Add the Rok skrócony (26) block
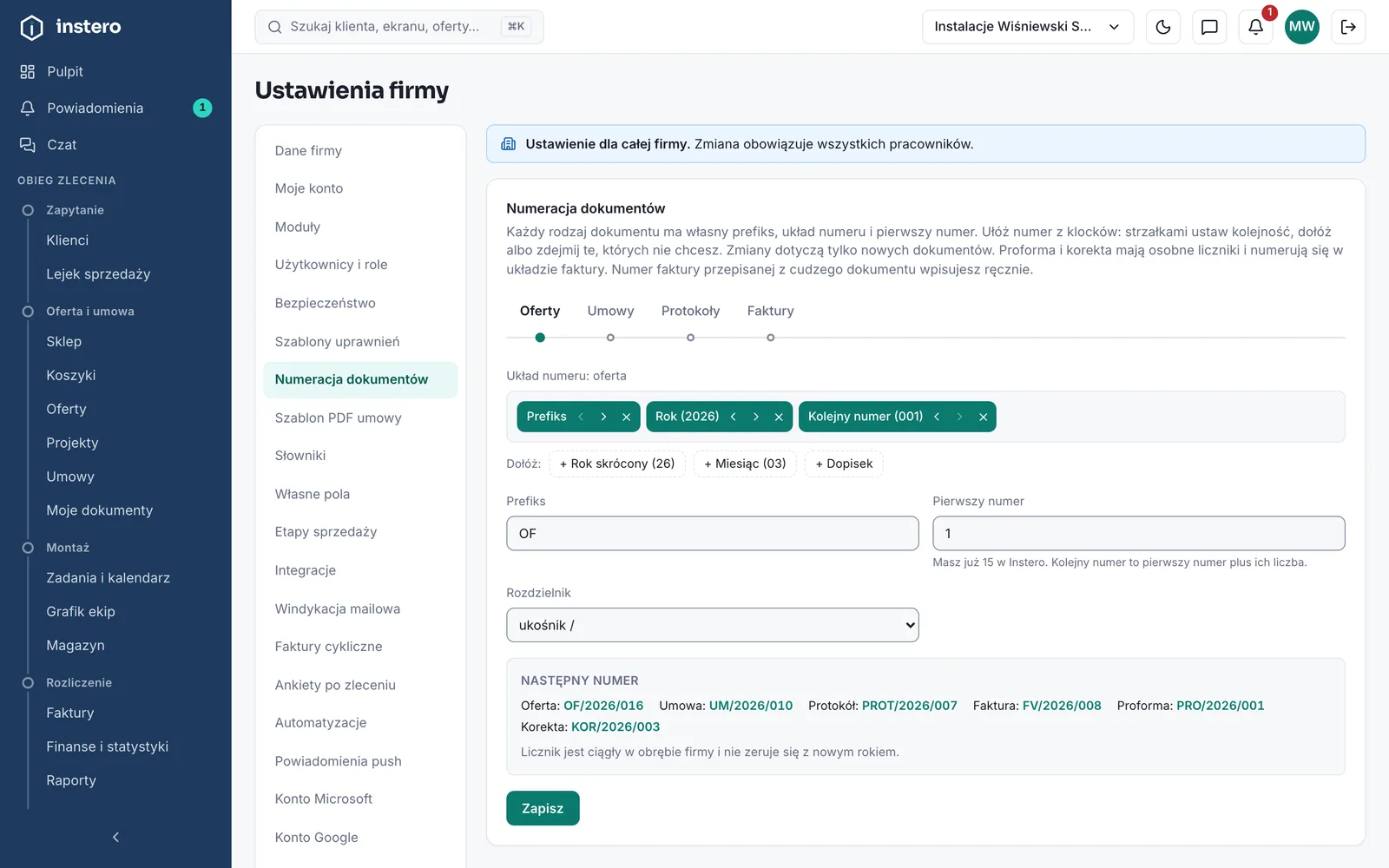The width and height of the screenshot is (1389, 868). 617,464
